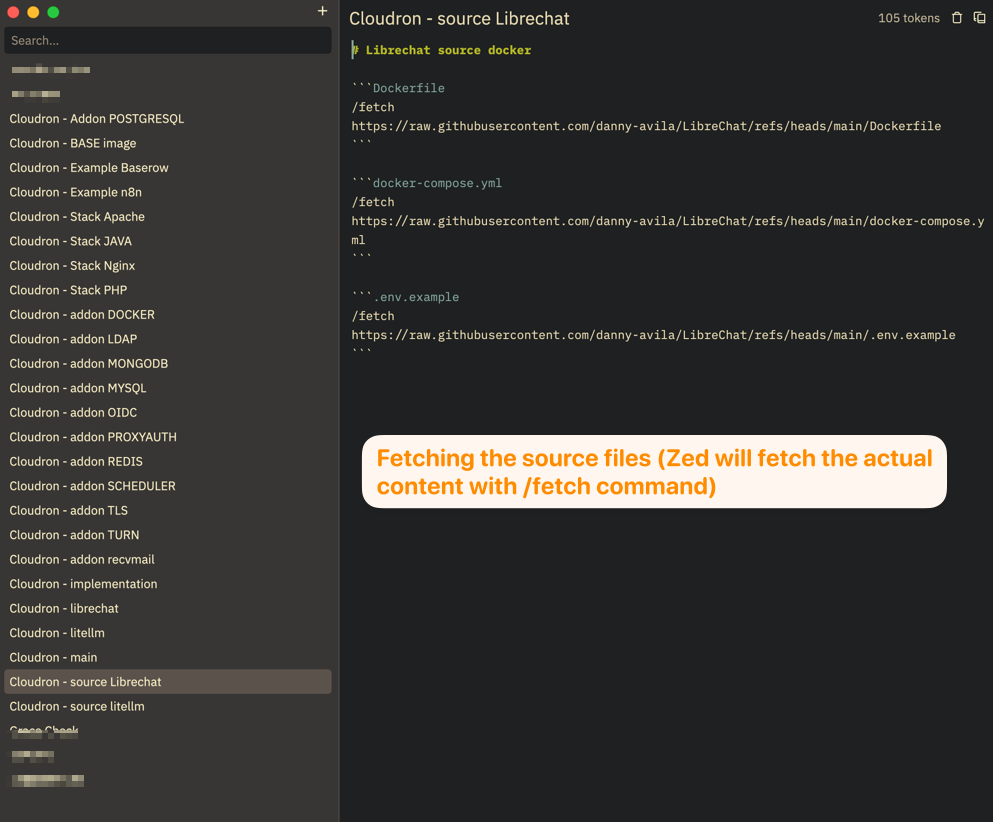Screen dimensions: 993x822
Task: Click the '# Librechat source docker' heading line
Action: [441, 50]
